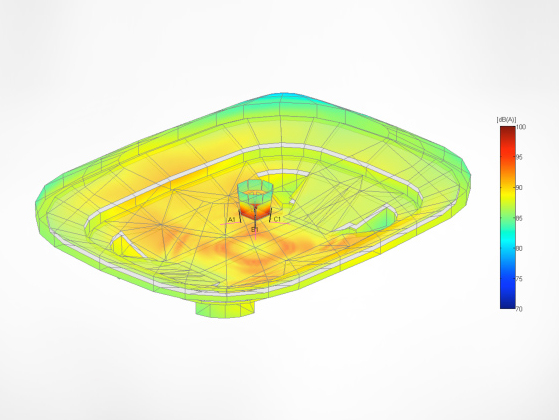Click the 100 value on legend
The height and width of the screenshot is (420, 559).
(x=521, y=127)
